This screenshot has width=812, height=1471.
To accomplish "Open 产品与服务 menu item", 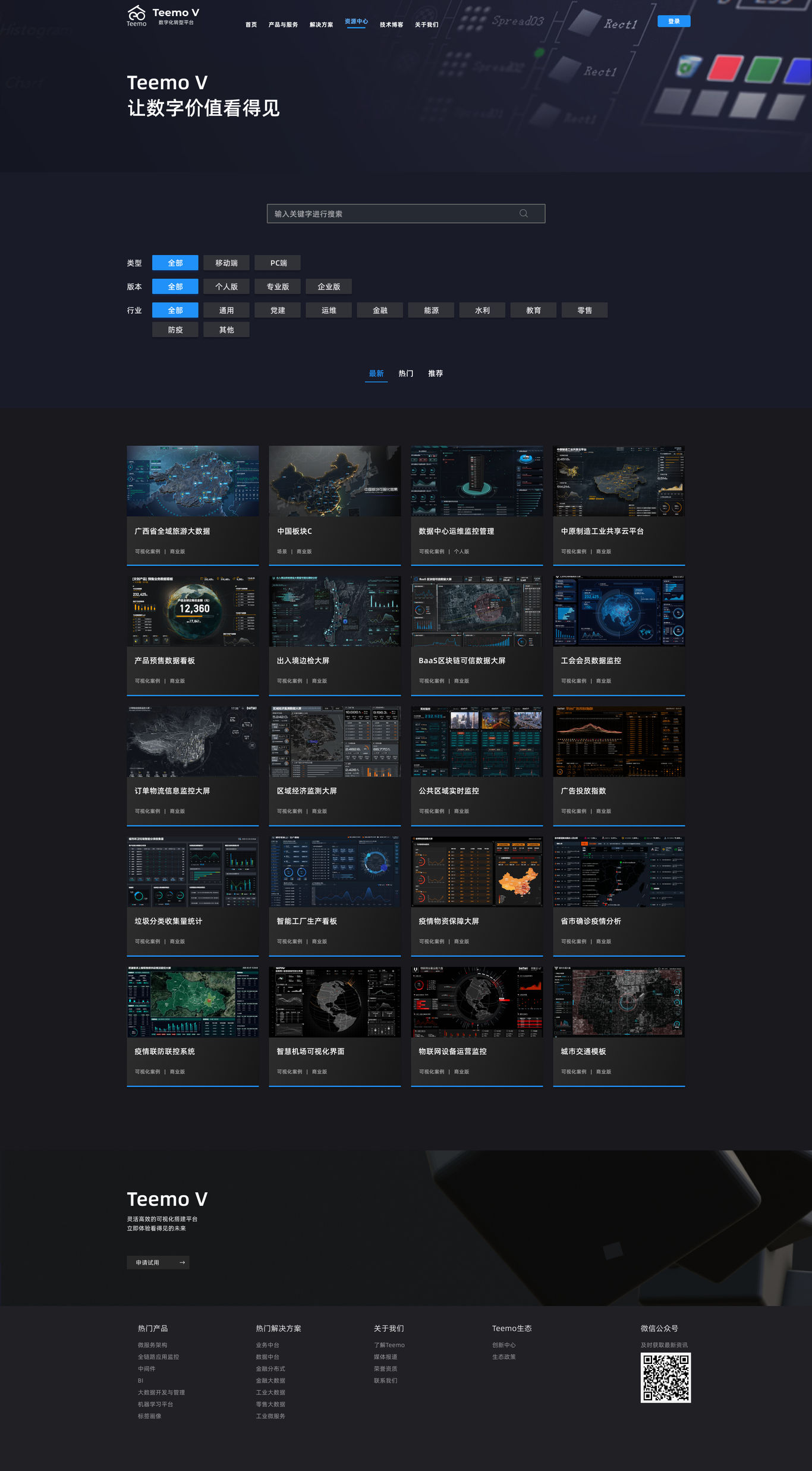I will (x=283, y=24).
